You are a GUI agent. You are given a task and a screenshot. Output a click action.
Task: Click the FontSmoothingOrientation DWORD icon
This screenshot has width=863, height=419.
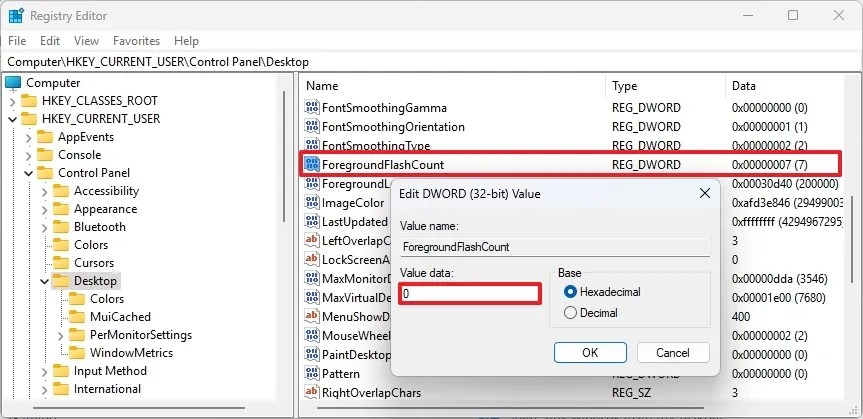tap(312, 127)
